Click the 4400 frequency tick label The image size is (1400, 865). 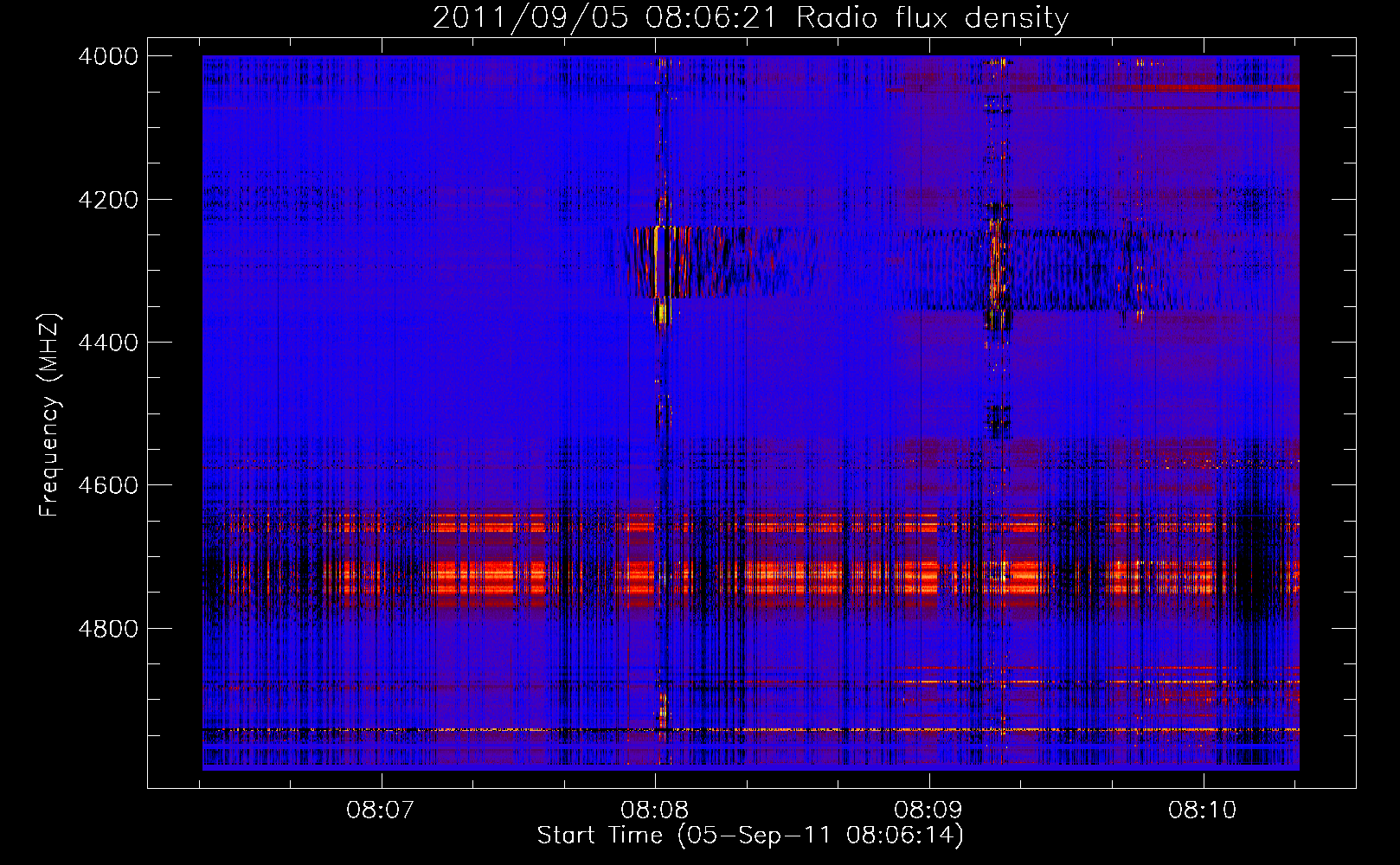click(108, 343)
